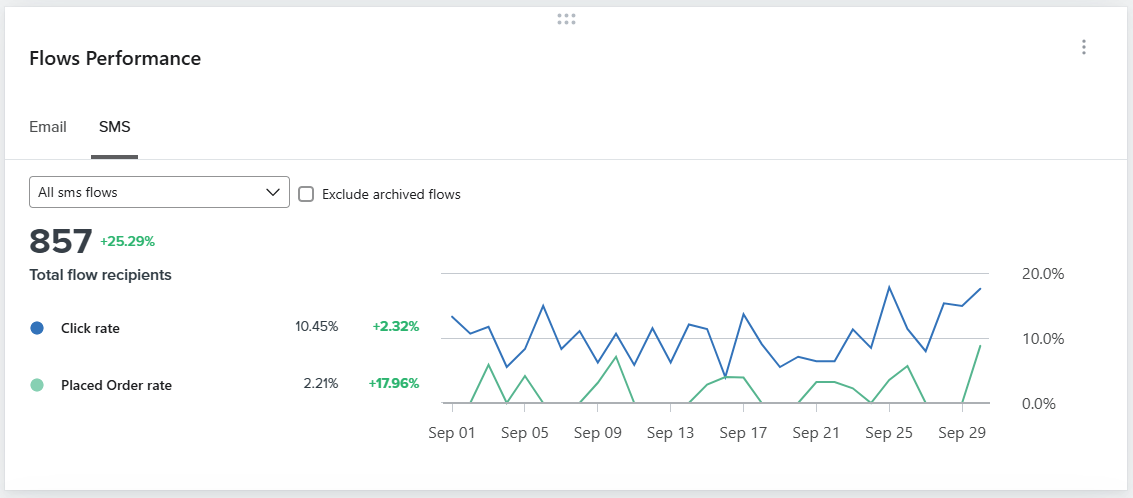
Task: Click the Total flow recipients label
Action: point(100,275)
